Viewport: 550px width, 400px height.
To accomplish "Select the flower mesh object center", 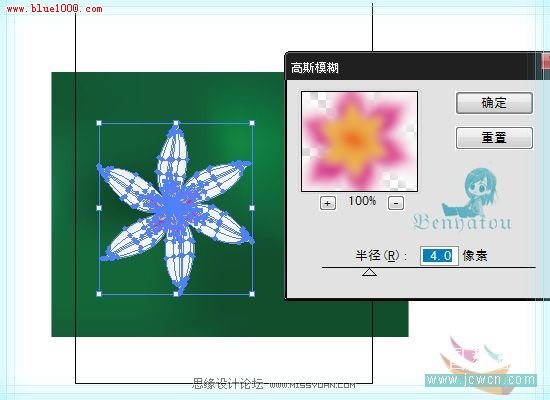I will (175, 207).
